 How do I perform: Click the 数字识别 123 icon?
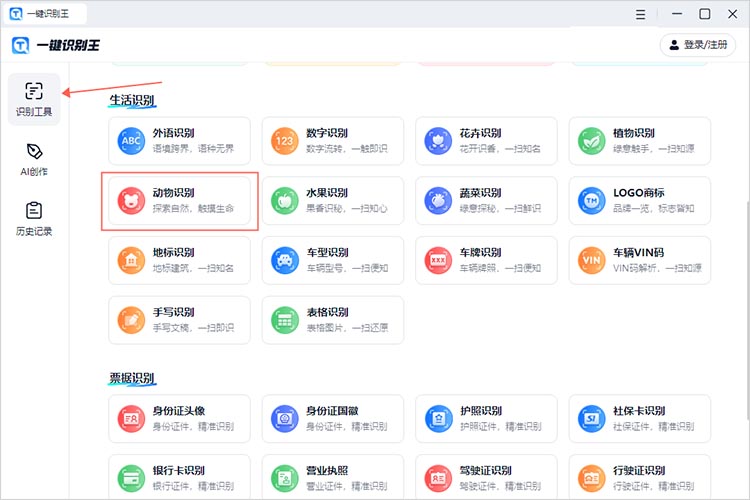[285, 141]
